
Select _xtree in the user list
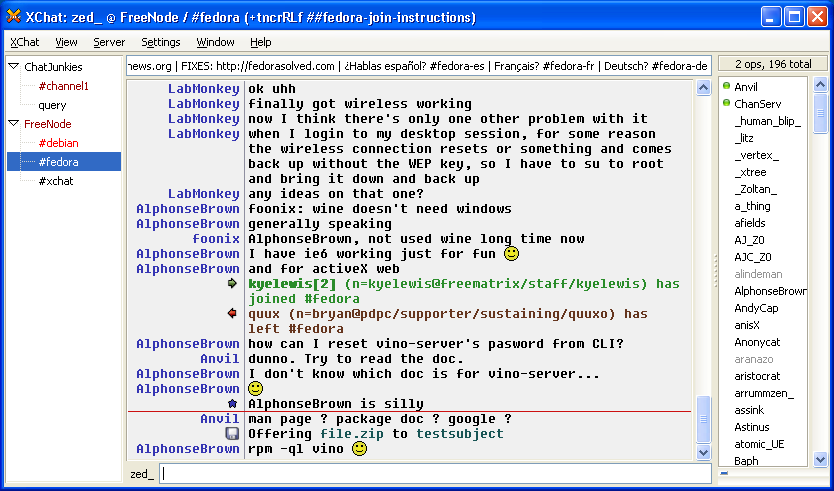click(750, 172)
